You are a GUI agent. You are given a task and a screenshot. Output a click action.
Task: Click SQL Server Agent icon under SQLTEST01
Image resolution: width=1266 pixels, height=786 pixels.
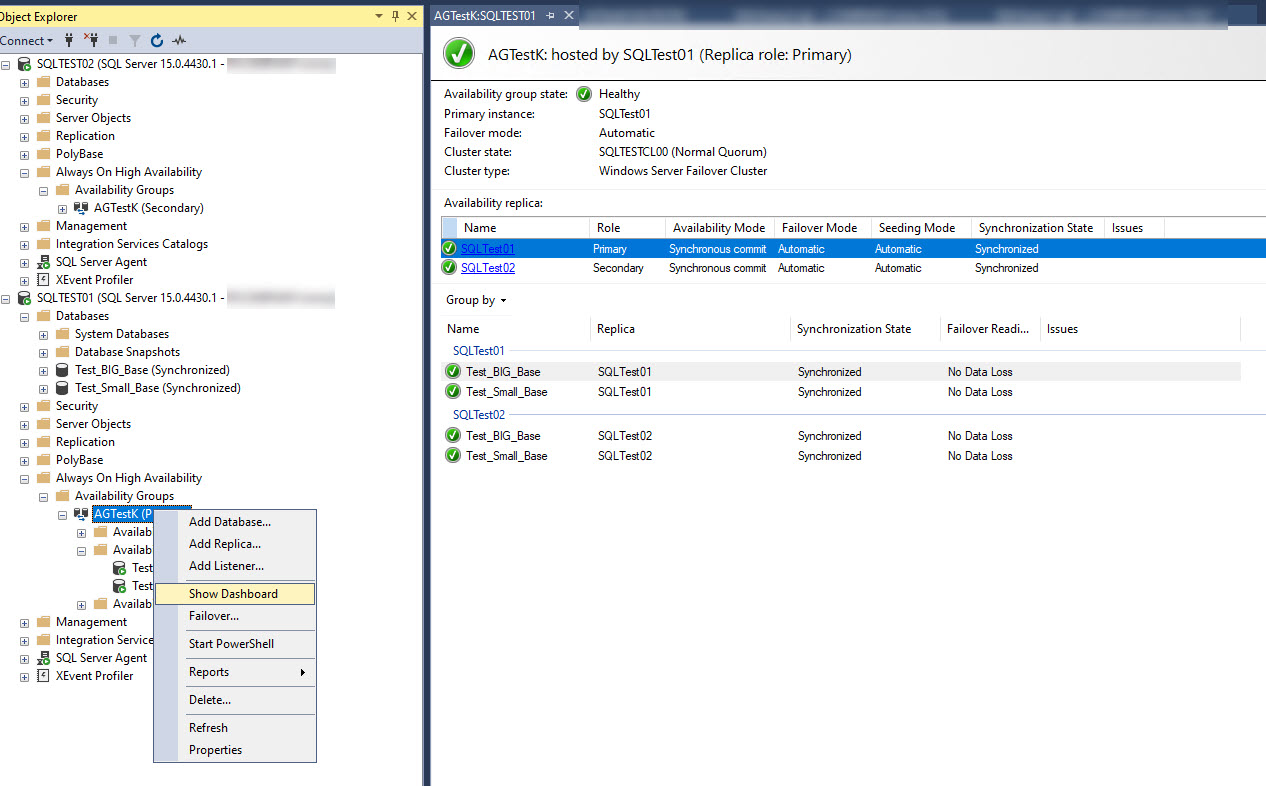(x=44, y=658)
